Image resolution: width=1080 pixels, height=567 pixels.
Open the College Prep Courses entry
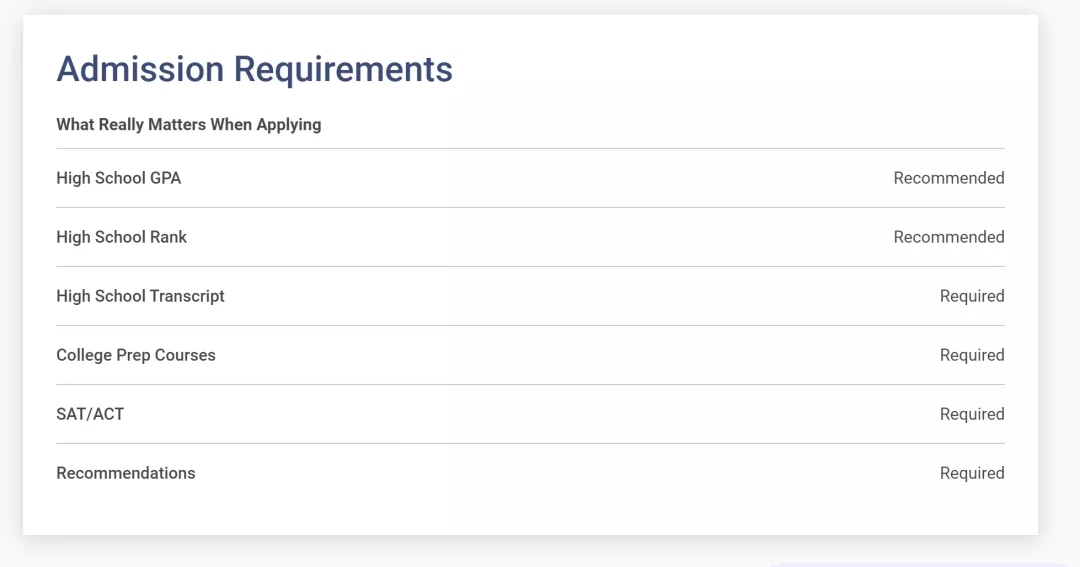[135, 355]
